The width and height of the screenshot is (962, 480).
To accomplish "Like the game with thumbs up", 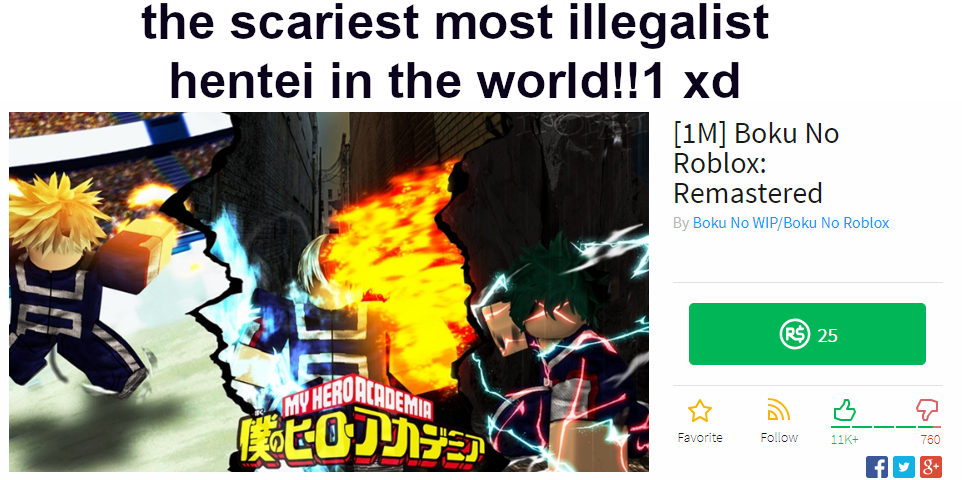I will (x=844, y=409).
